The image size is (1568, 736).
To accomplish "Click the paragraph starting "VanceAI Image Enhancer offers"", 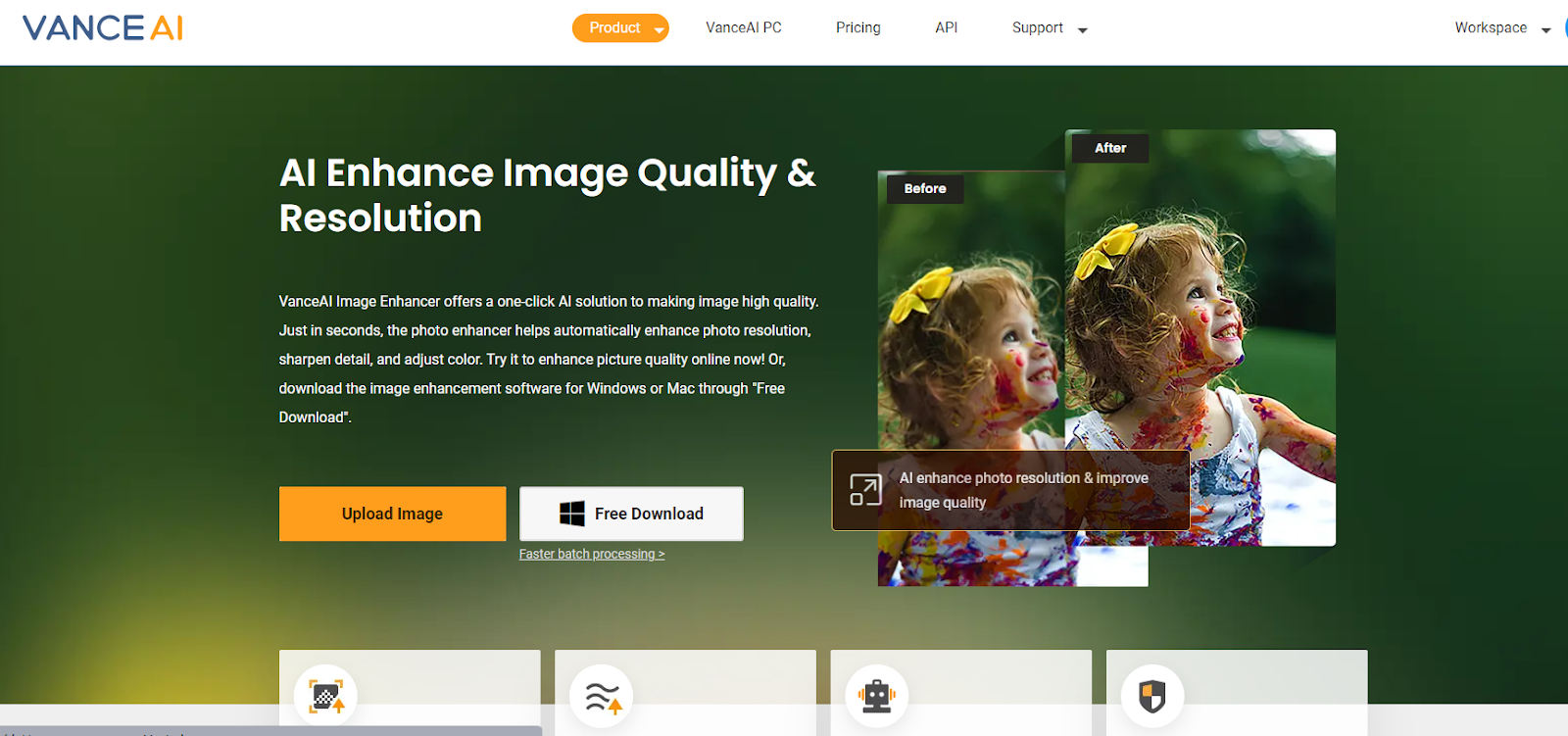I will point(549,359).
